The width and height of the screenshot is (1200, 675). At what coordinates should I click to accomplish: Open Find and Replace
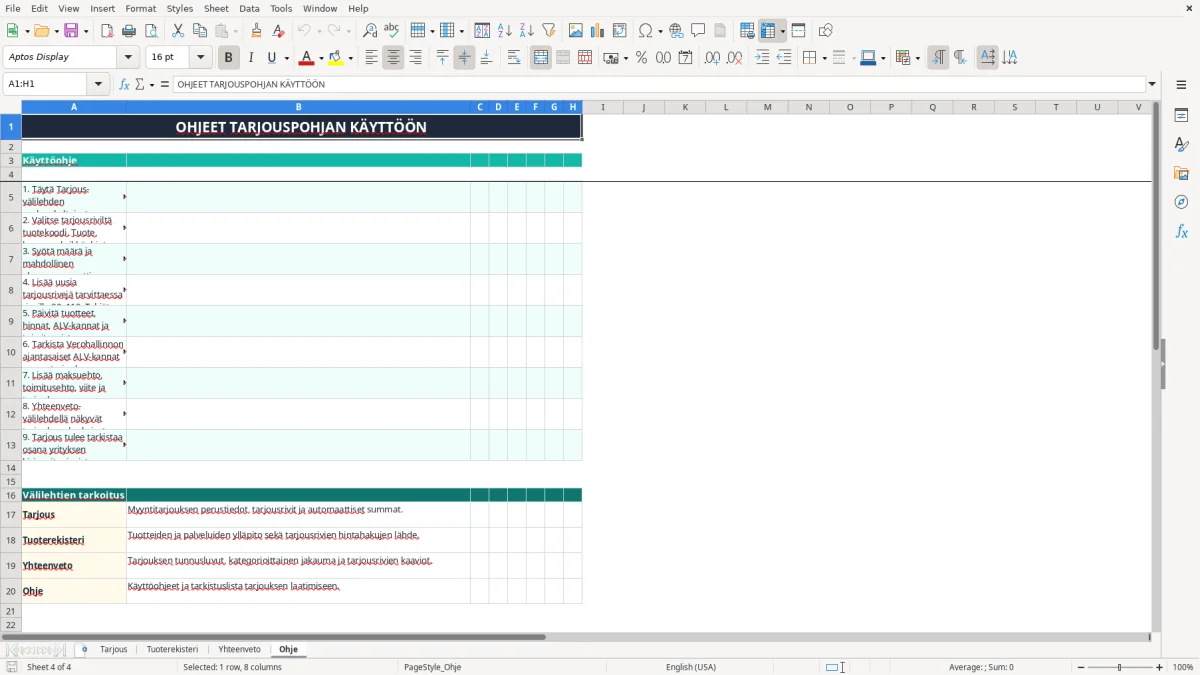coord(370,31)
